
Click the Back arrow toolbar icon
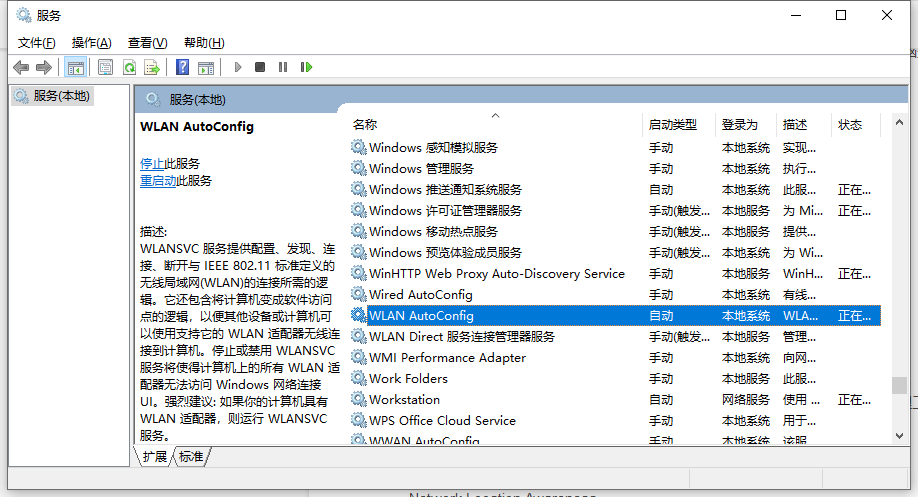(21, 67)
